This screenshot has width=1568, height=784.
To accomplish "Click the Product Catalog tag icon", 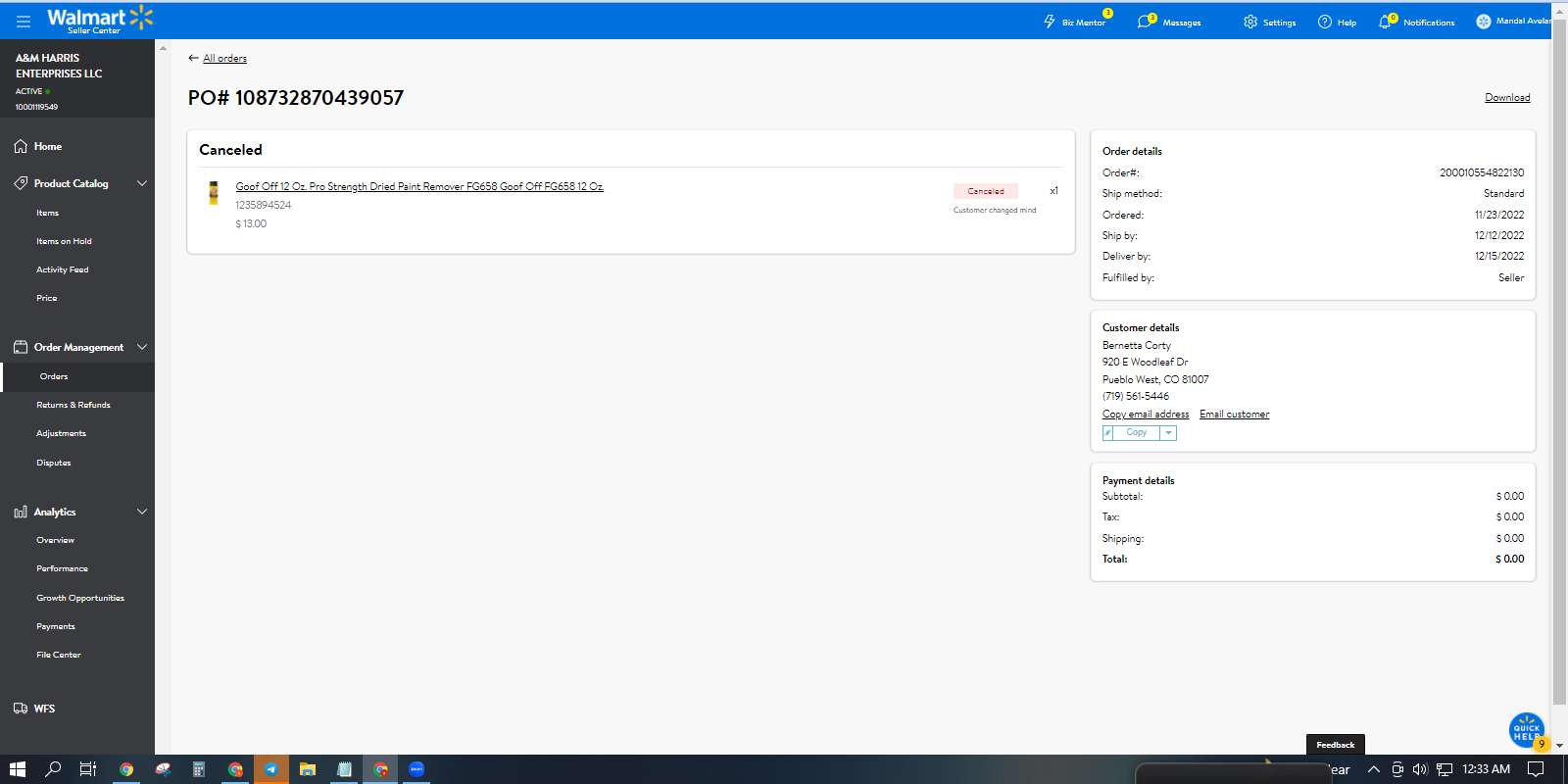I will pyautogui.click(x=21, y=183).
